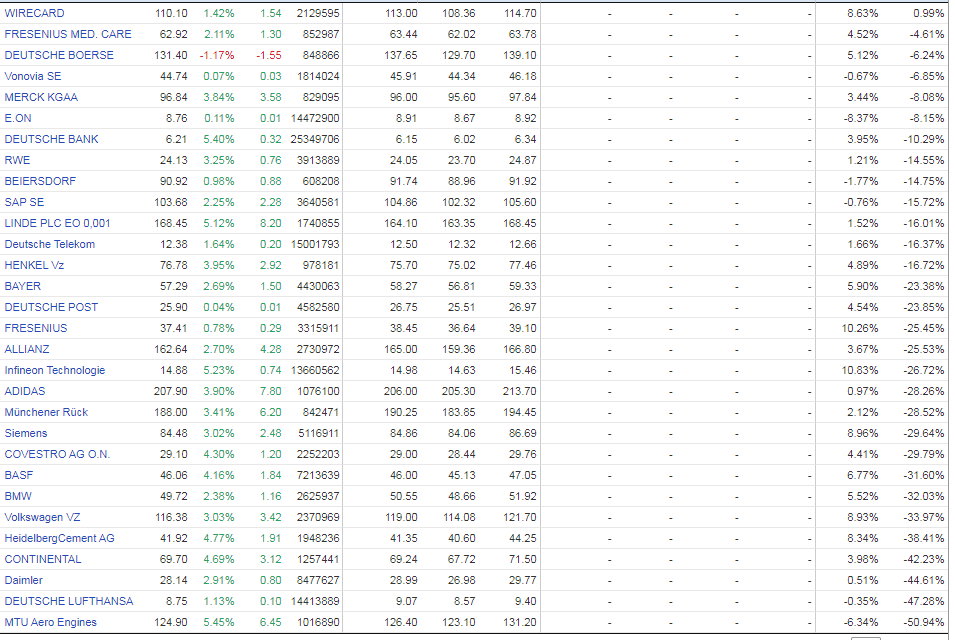The width and height of the screenshot is (955, 640).
Task: Click the 5.45% change for MTU
Action: 219,622
